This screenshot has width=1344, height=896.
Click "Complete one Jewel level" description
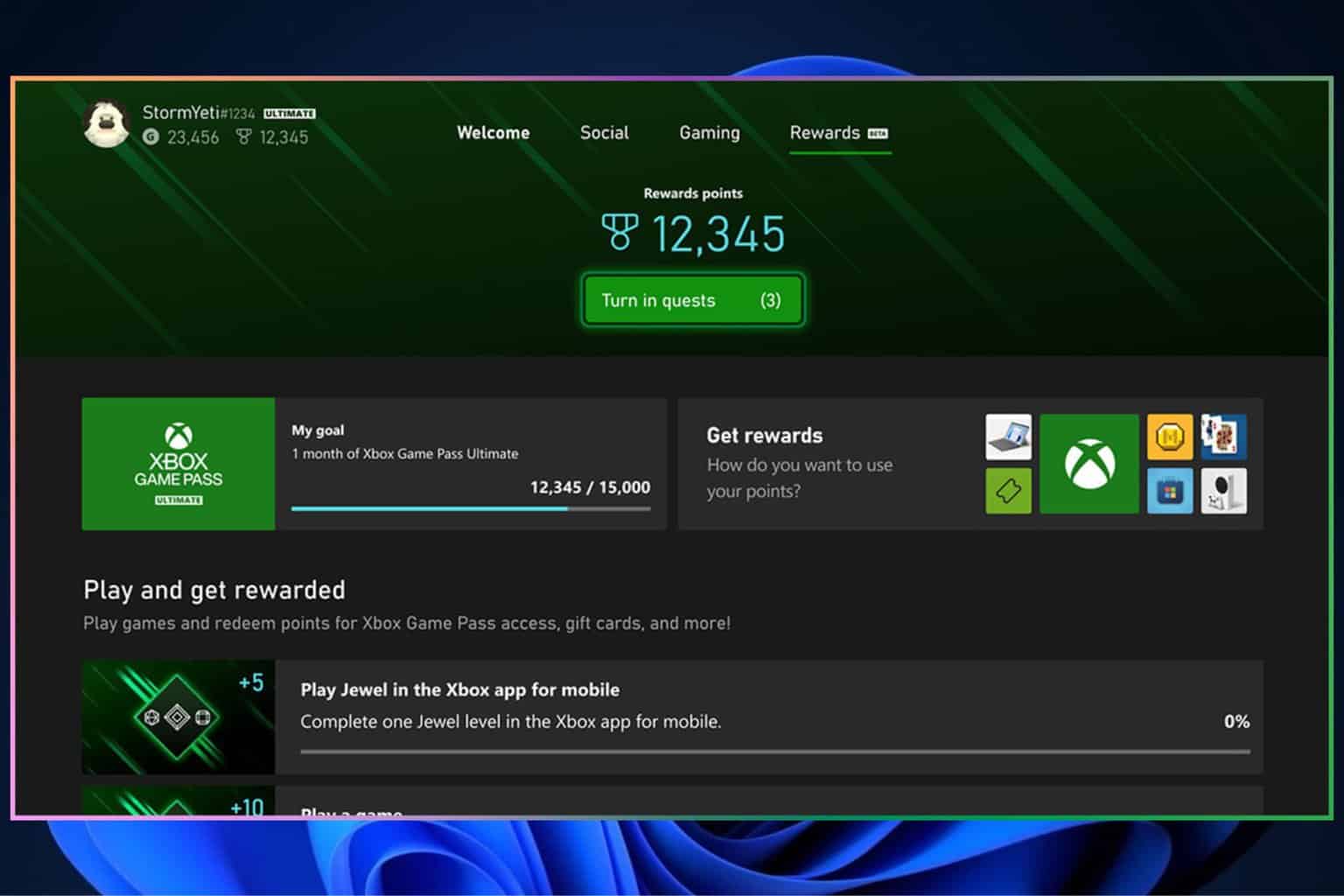[x=511, y=722]
